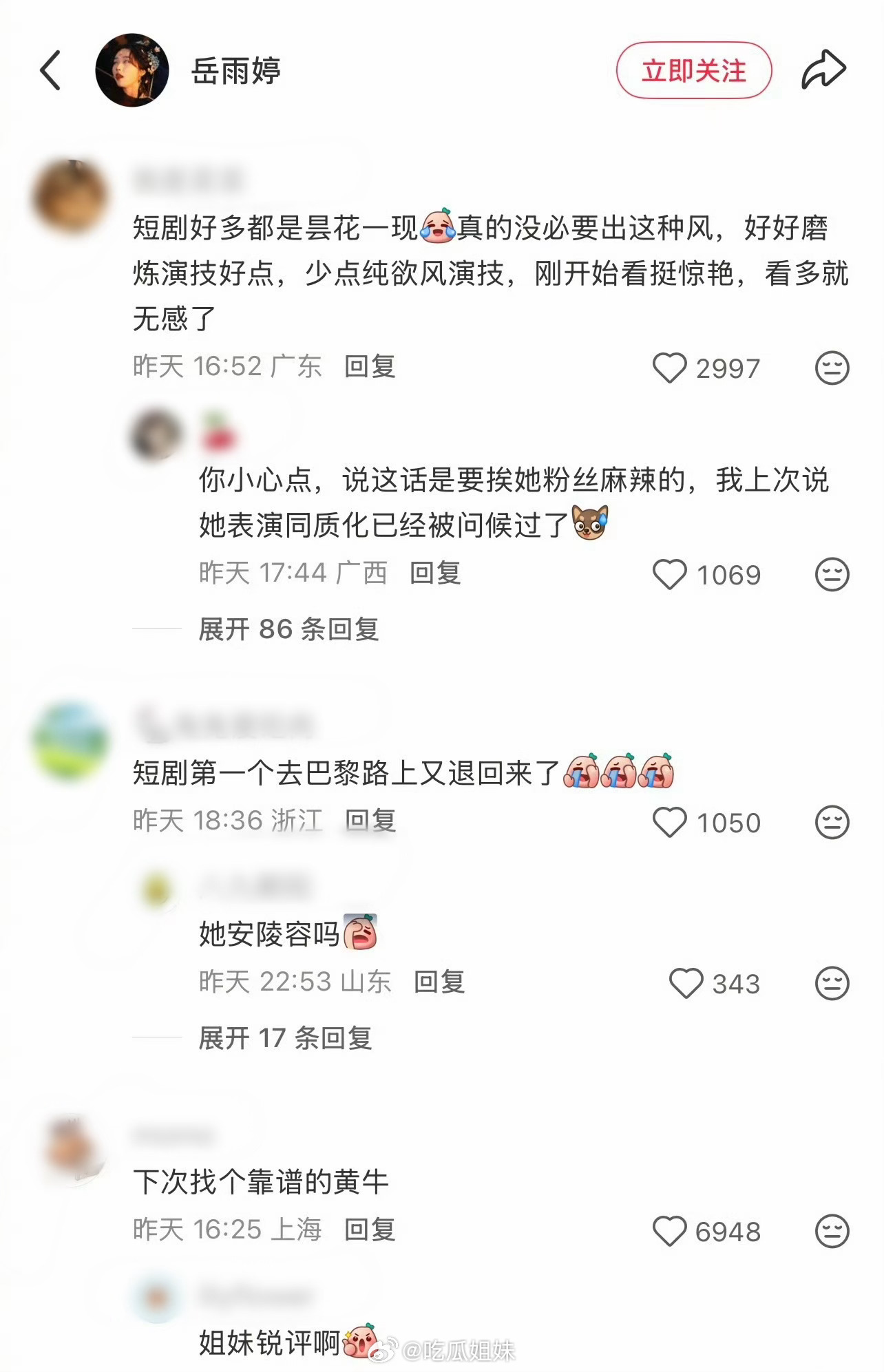884x1372 pixels.
Task: Expand the 17 replies thread
Action: (x=285, y=1037)
